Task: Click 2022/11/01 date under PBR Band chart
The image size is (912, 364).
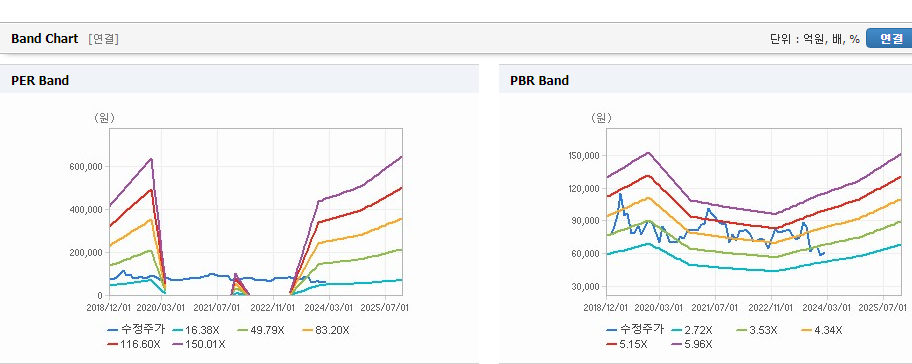Action: tap(772, 307)
